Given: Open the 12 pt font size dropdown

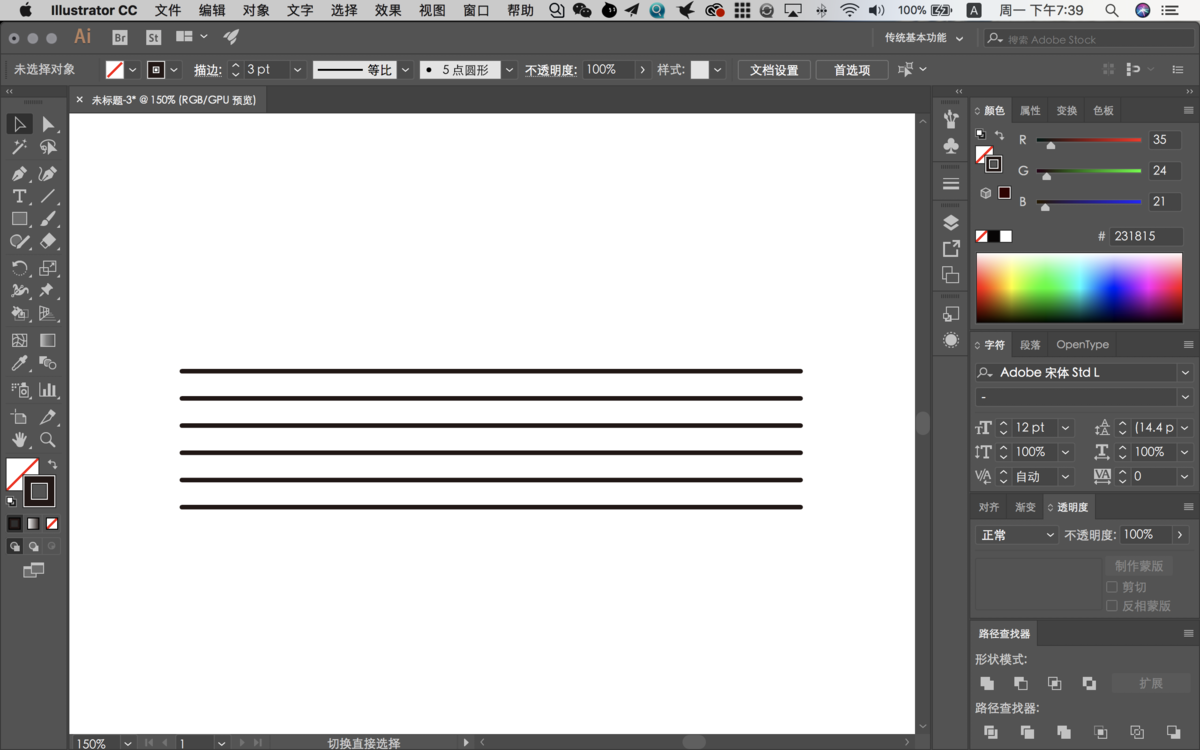Looking at the screenshot, I should (x=1065, y=427).
